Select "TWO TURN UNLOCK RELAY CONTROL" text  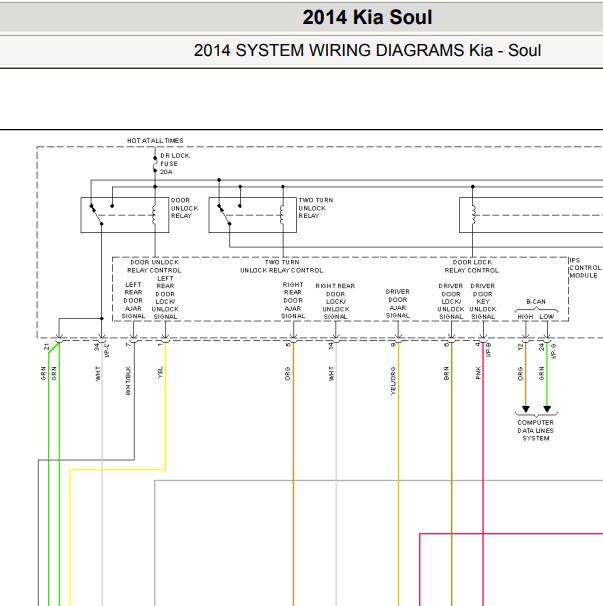pyautogui.click(x=281, y=266)
